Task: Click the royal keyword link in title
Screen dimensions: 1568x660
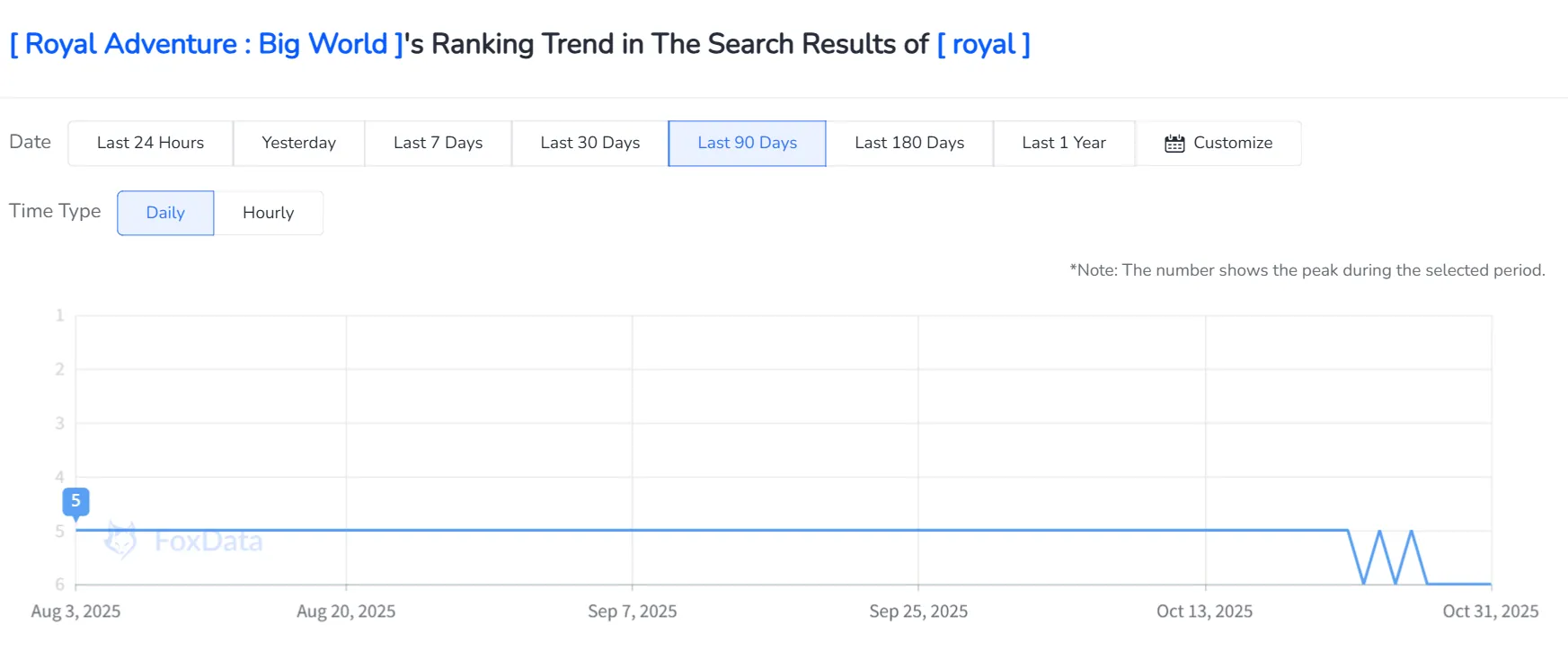Action: pyautogui.click(x=983, y=44)
